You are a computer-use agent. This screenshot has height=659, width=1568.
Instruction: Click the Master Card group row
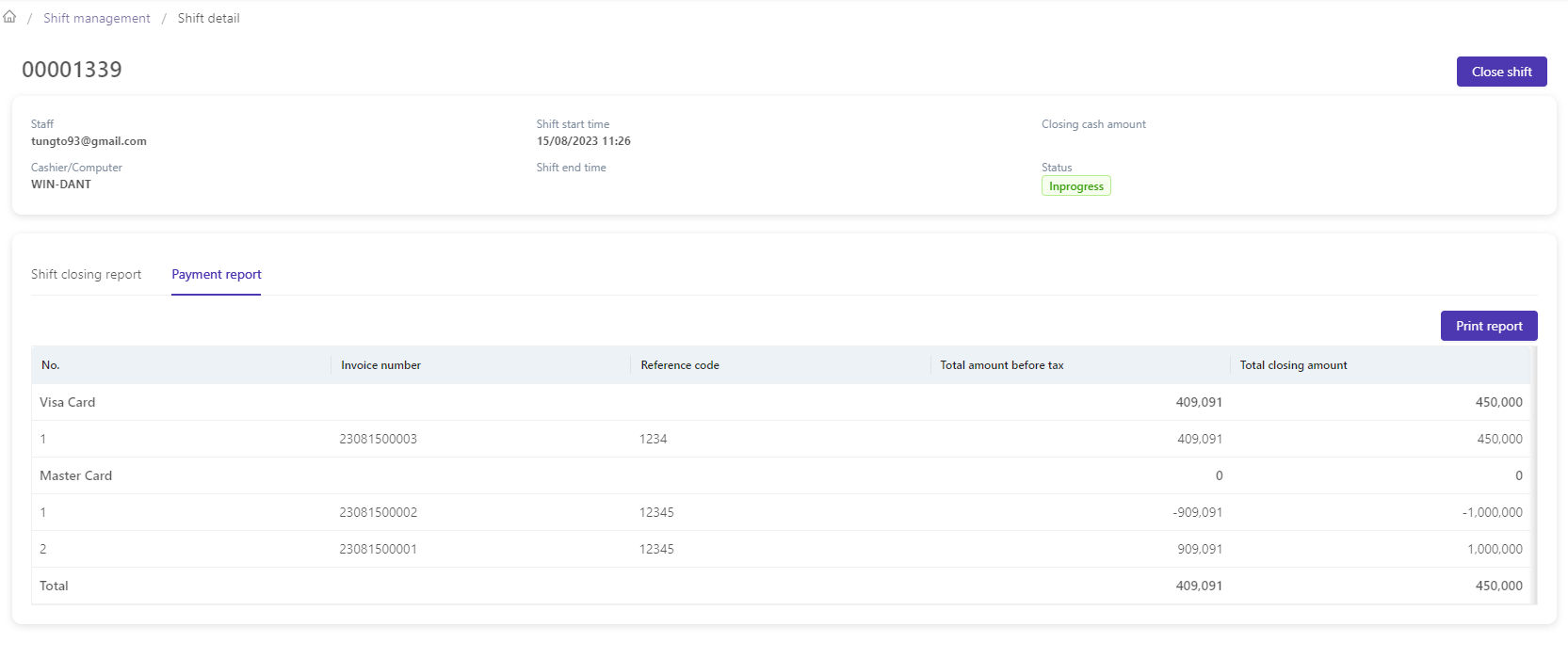point(75,475)
